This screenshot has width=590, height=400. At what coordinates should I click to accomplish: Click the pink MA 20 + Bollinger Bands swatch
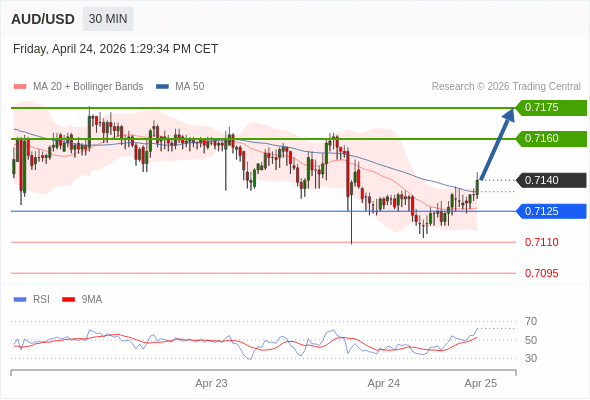(x=20, y=87)
